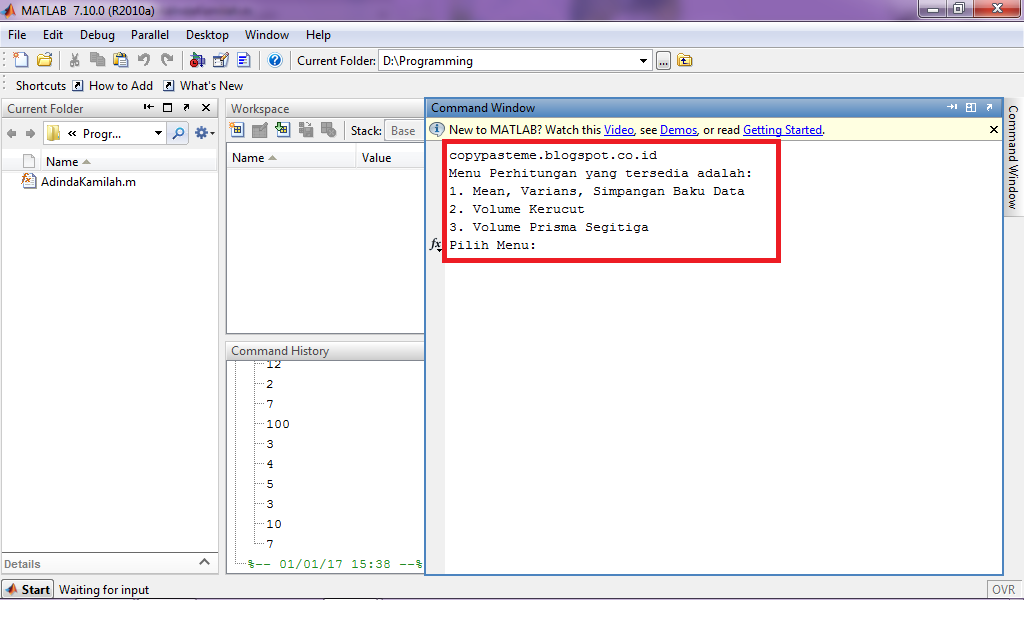This screenshot has height=626, width=1024.
Task: Open GUIDE from the toolbar
Action: click(x=220, y=60)
